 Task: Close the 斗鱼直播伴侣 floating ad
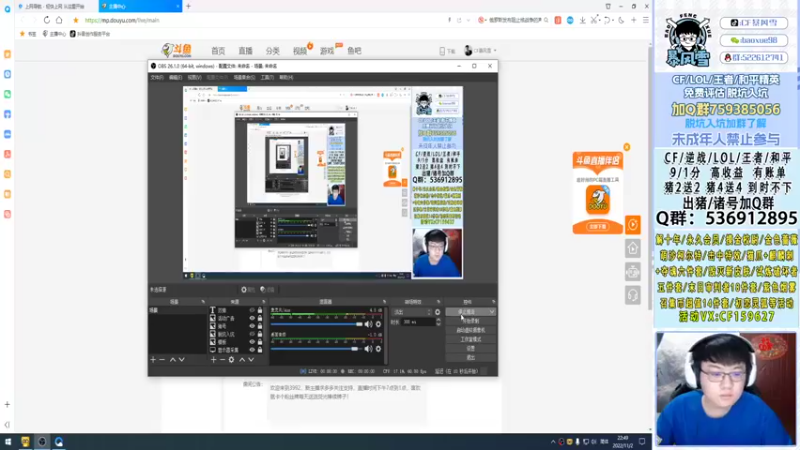[627, 147]
